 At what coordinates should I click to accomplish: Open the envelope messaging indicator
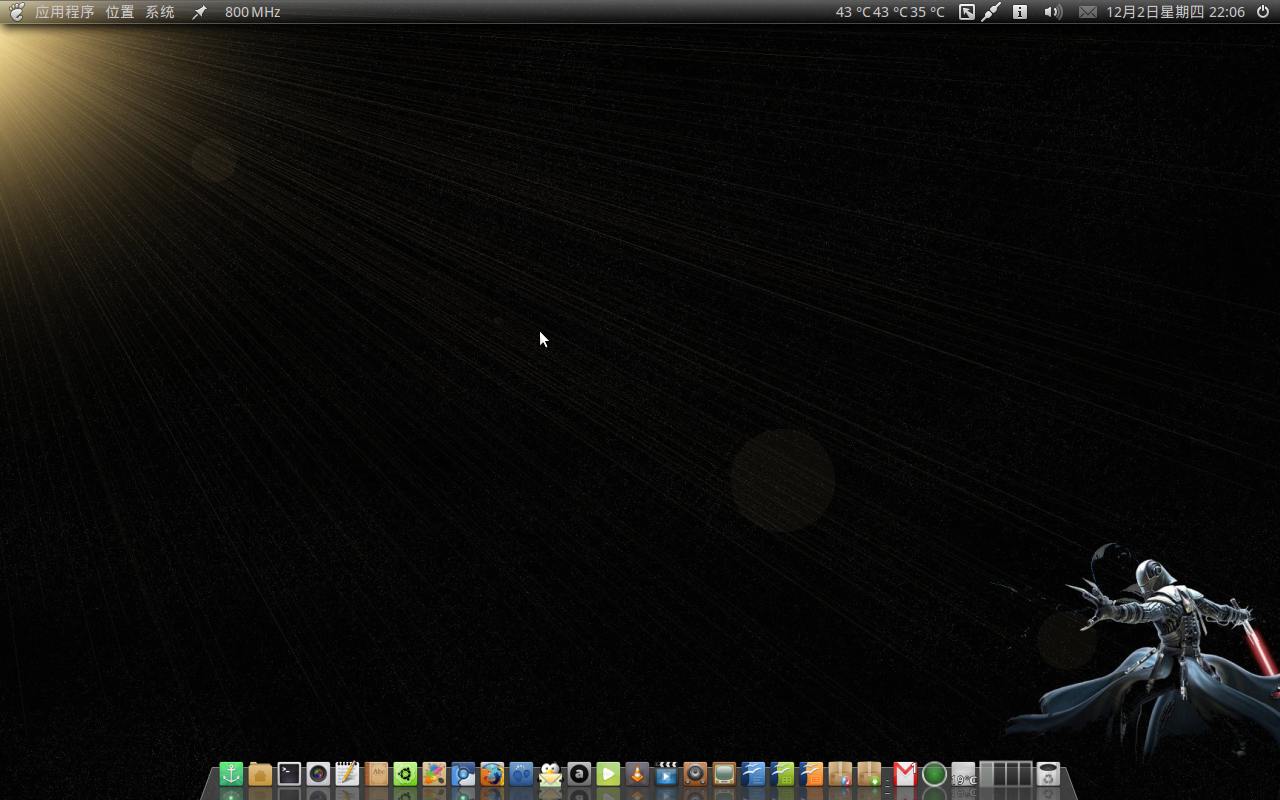coord(1088,12)
